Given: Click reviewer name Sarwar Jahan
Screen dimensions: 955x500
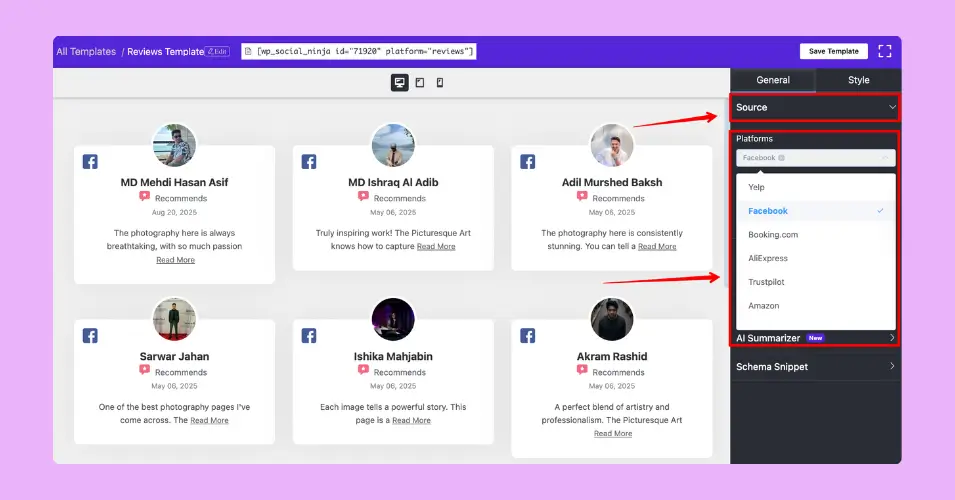Looking at the screenshot, I should click(174, 356).
